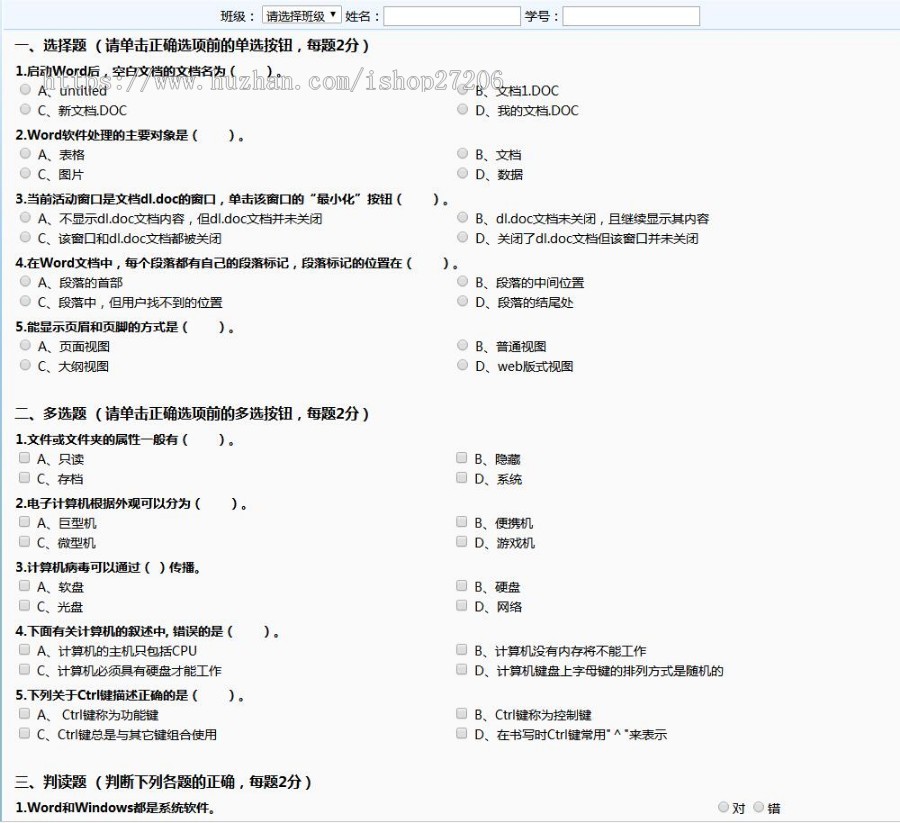
Task: Pick option B、dl.doc文档未关闭，且继续显示其内容
Action: pos(463,218)
